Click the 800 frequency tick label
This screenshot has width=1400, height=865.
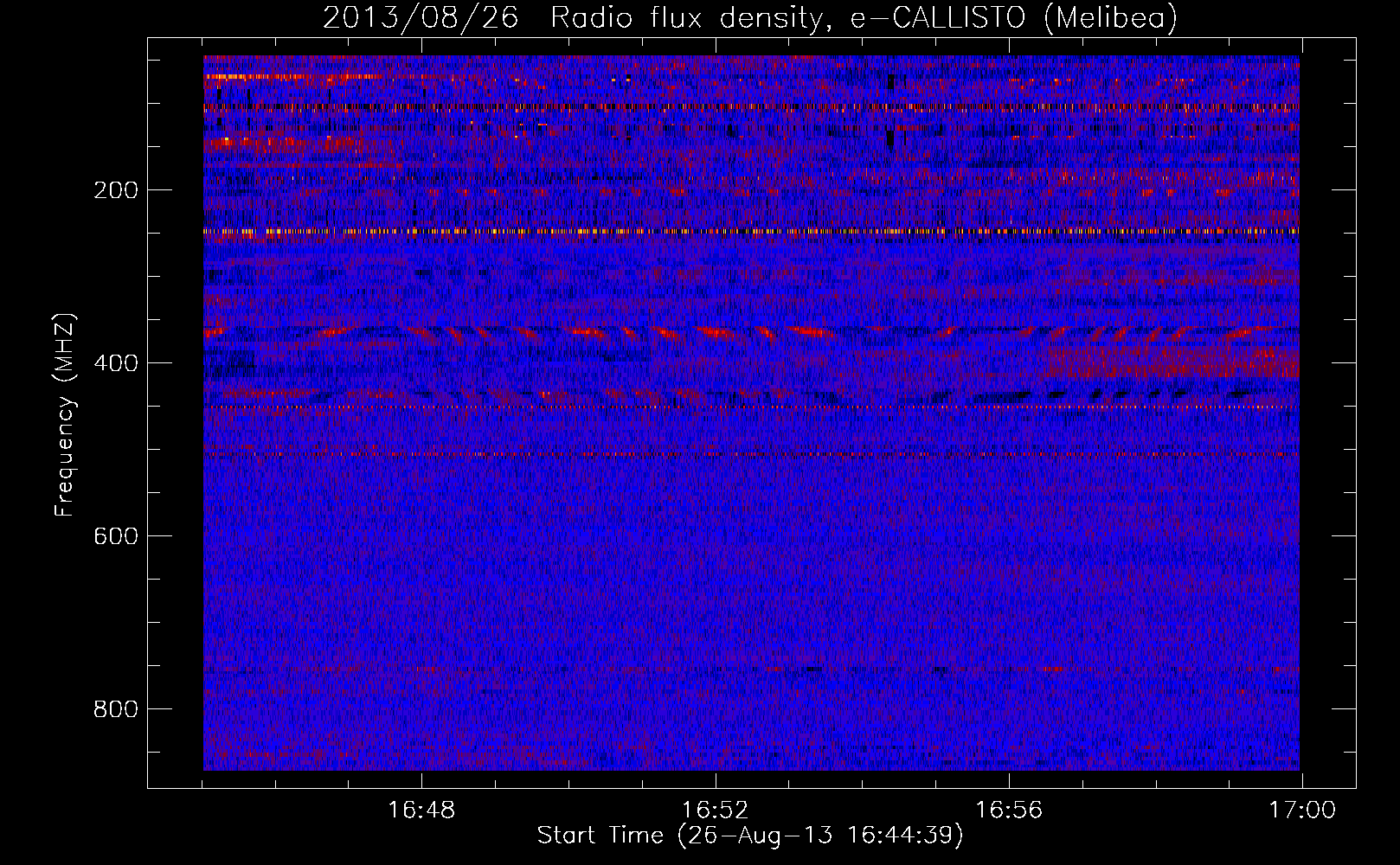115,709
